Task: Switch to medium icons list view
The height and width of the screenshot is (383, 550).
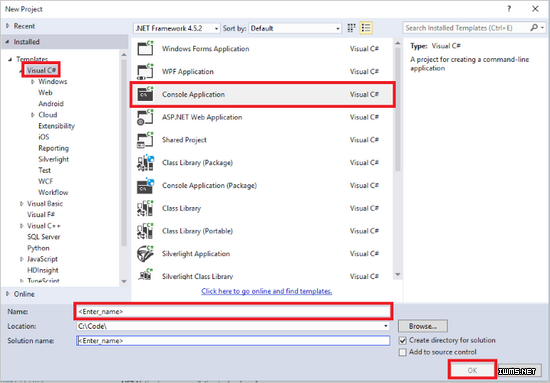Action: click(x=366, y=28)
